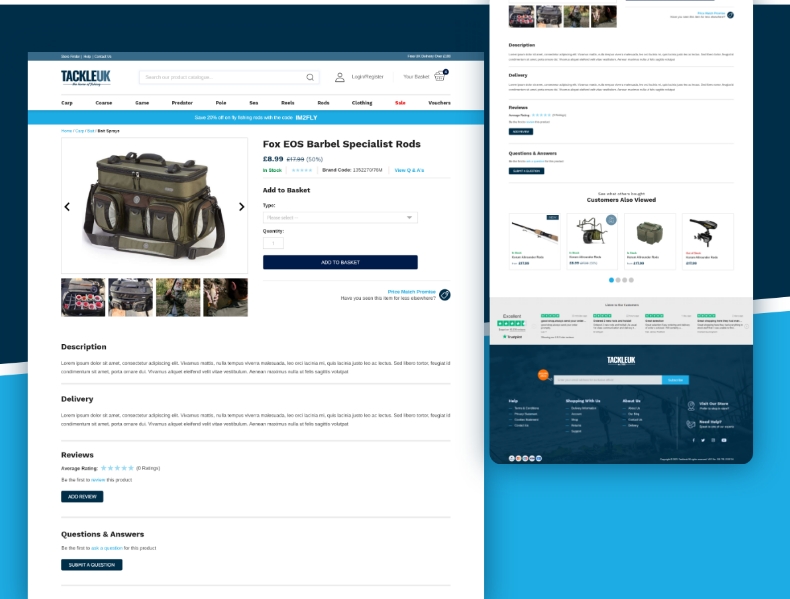
Task: Open the Sea category menu
Action: pos(253,103)
